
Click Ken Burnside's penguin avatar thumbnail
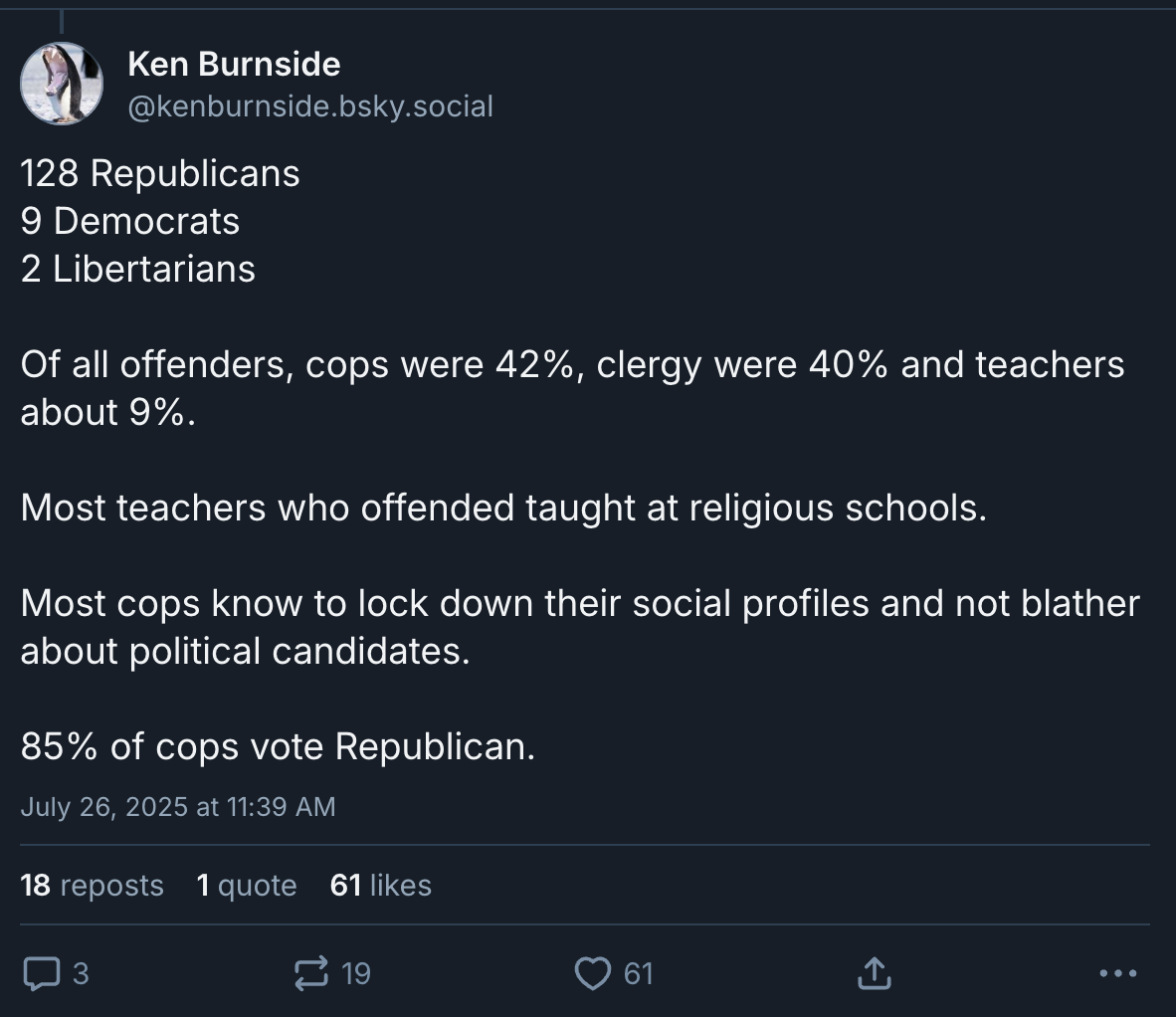coord(61,84)
